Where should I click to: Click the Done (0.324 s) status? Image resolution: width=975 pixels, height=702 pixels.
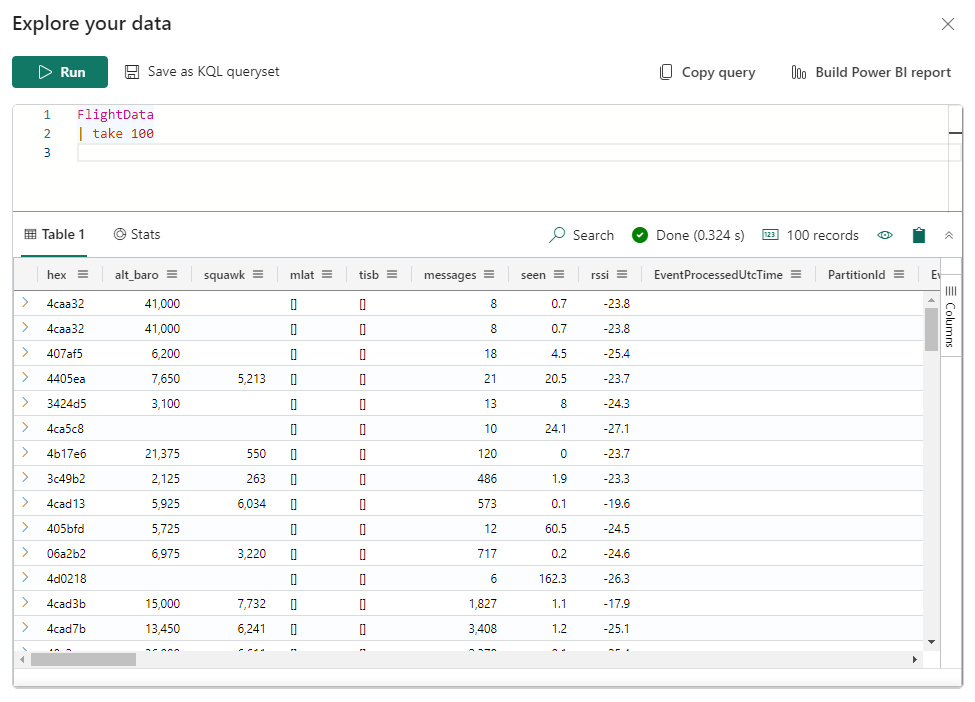coord(688,235)
